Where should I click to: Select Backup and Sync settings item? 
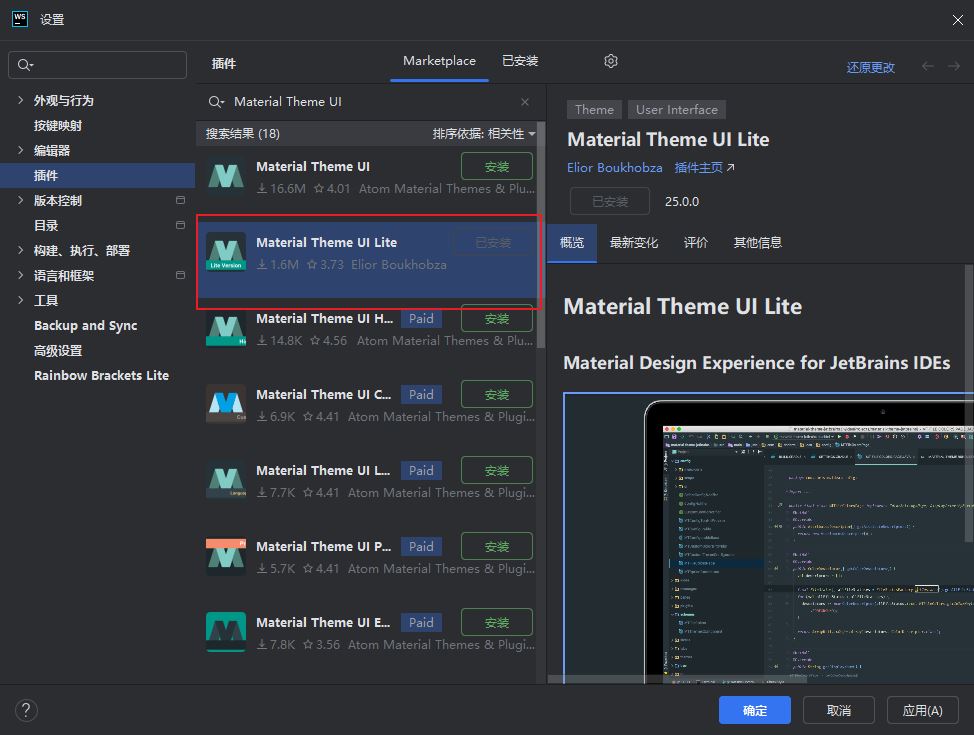[86, 326]
